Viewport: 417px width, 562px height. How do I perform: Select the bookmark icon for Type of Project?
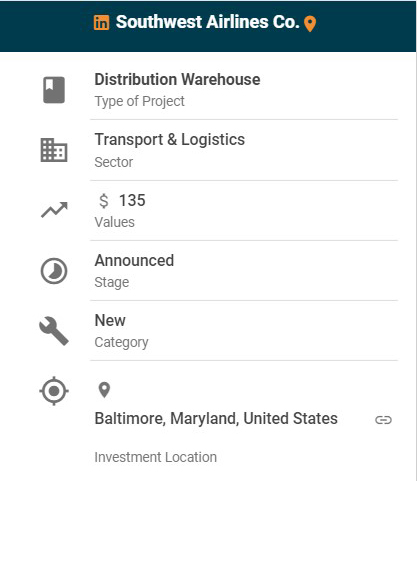pos(54,90)
